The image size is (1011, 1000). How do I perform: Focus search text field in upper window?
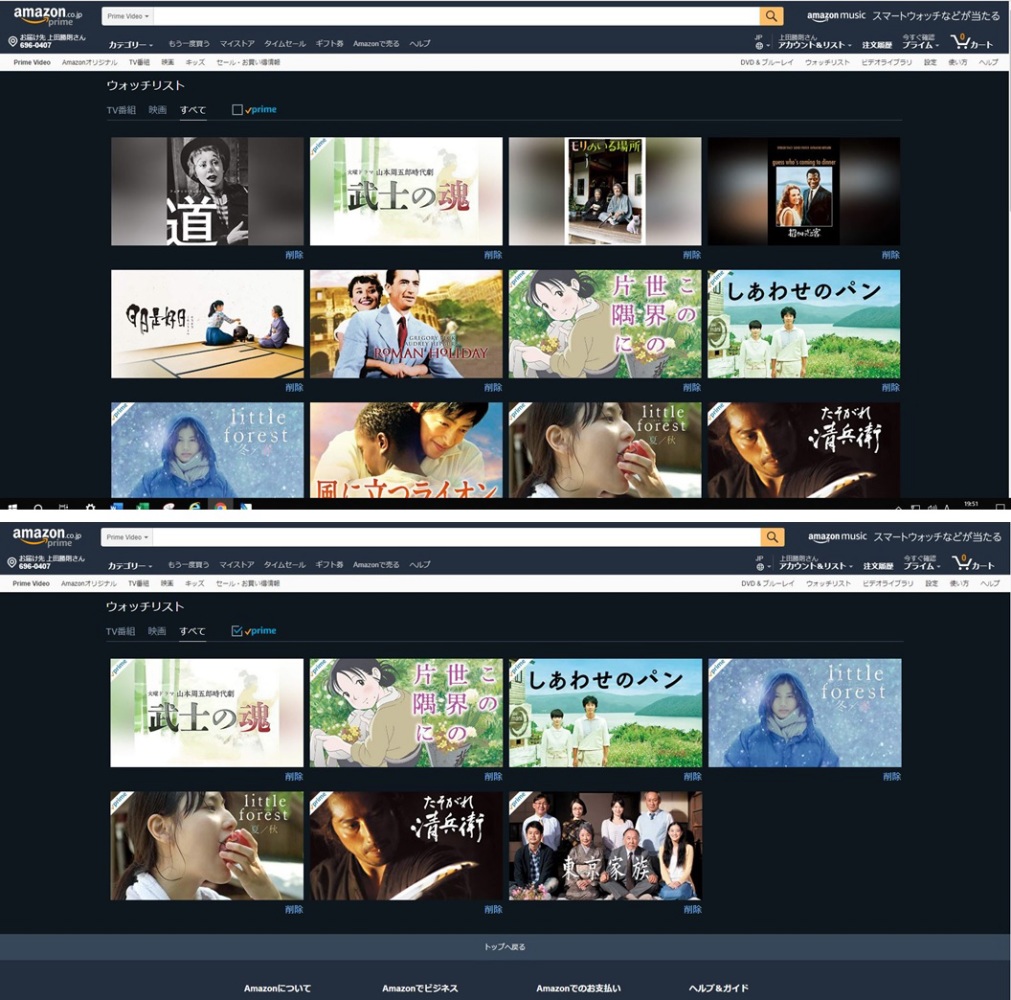coord(456,16)
